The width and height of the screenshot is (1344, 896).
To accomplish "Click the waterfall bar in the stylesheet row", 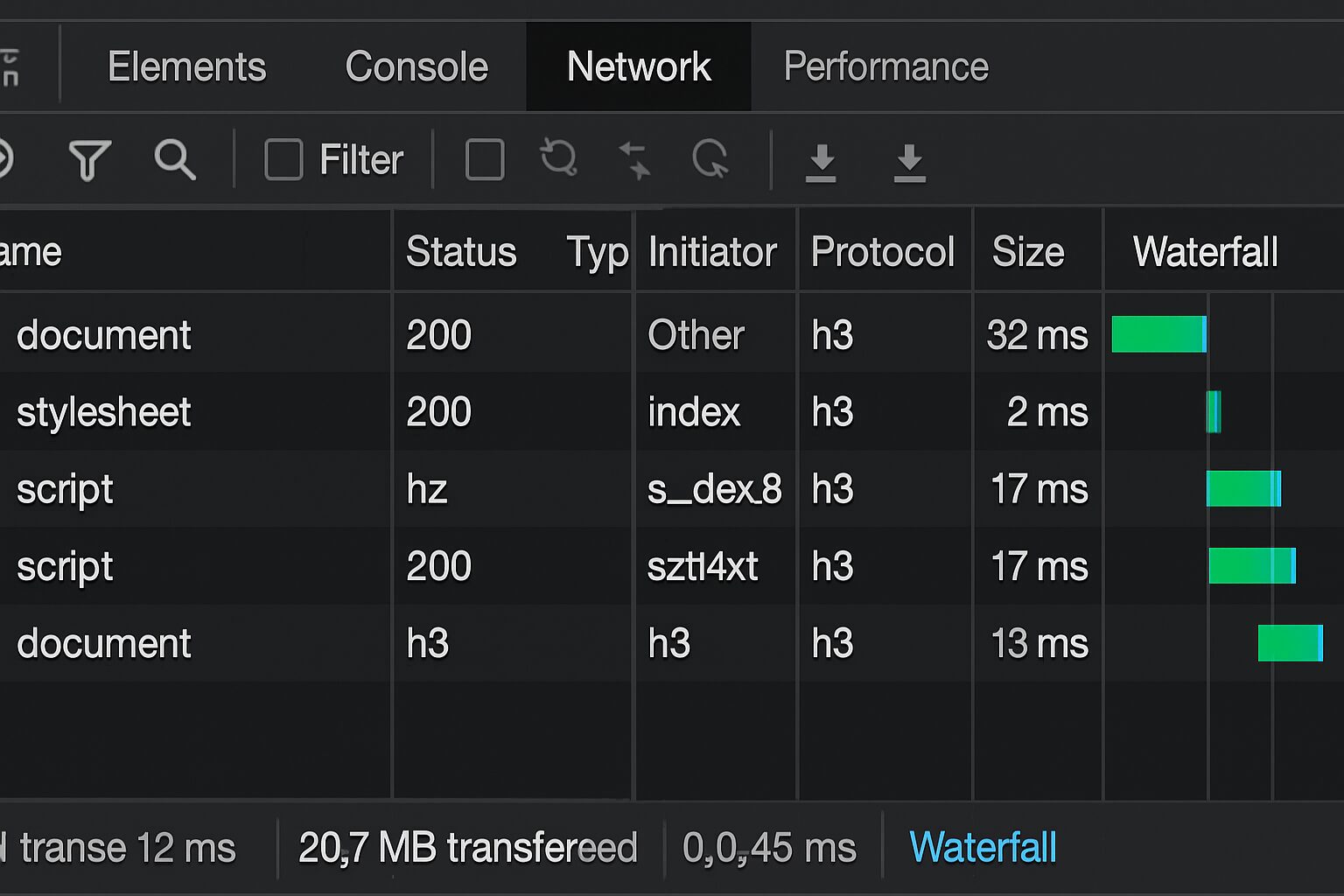I will [x=1214, y=411].
